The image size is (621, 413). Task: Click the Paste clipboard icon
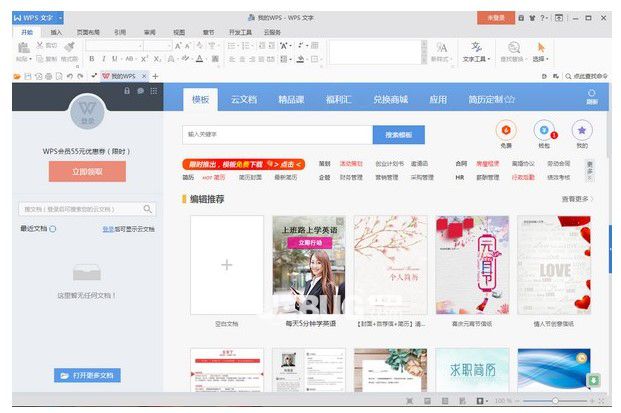pos(23,48)
